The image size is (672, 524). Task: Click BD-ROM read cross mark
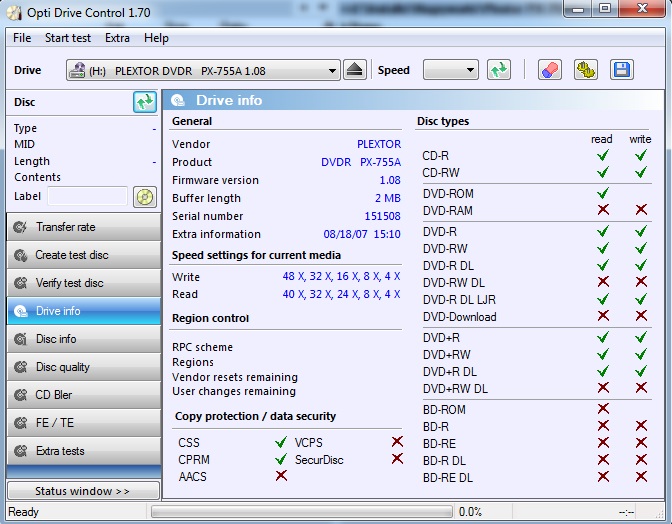coord(603,409)
